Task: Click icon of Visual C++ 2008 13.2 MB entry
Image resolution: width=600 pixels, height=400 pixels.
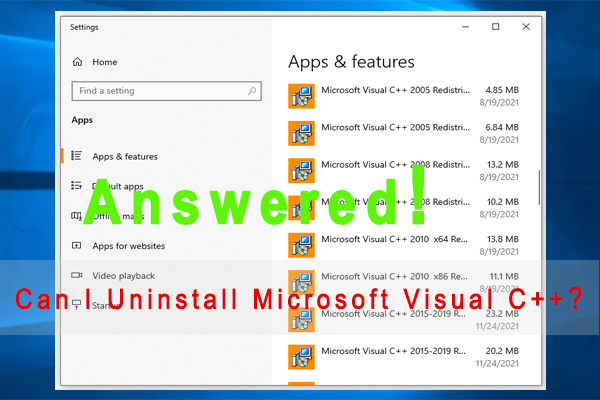Action: pos(302,170)
